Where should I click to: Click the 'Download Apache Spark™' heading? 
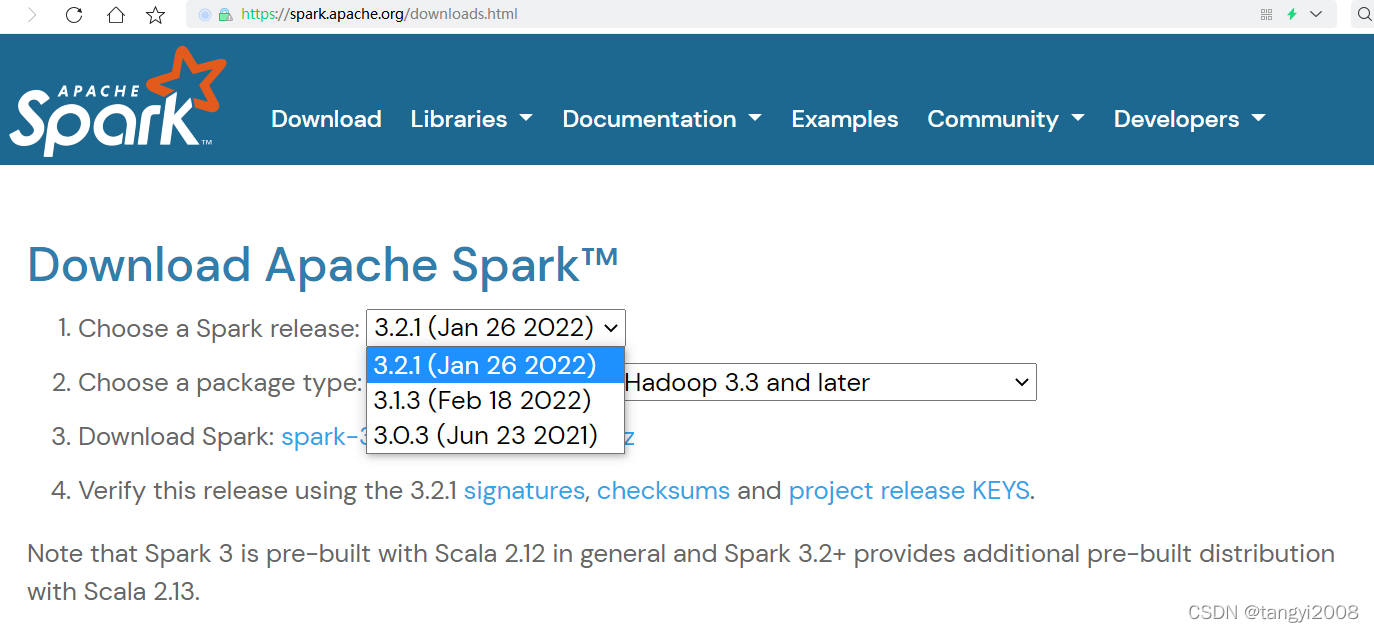click(324, 265)
